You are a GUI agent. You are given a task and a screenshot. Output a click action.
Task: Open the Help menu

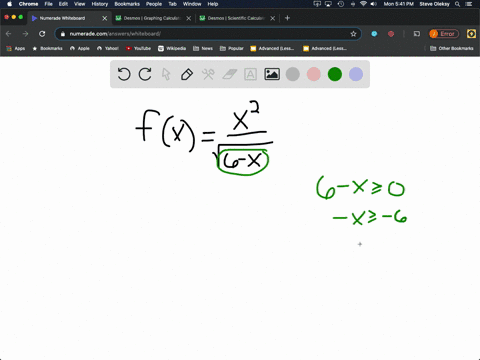[x=213, y=4]
